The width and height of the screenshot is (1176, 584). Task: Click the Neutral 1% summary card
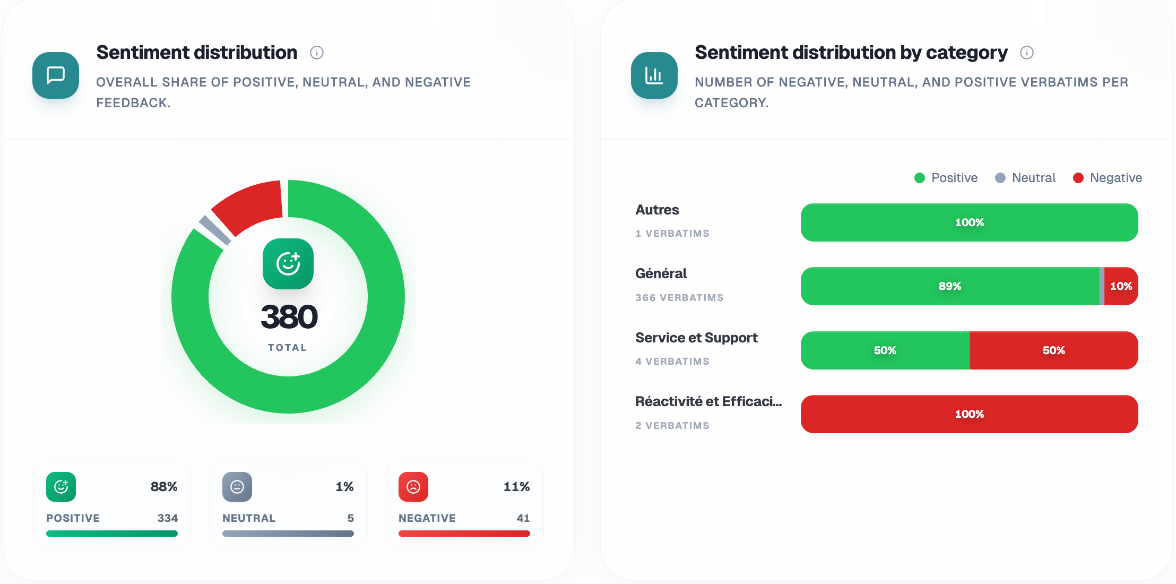pos(288,505)
